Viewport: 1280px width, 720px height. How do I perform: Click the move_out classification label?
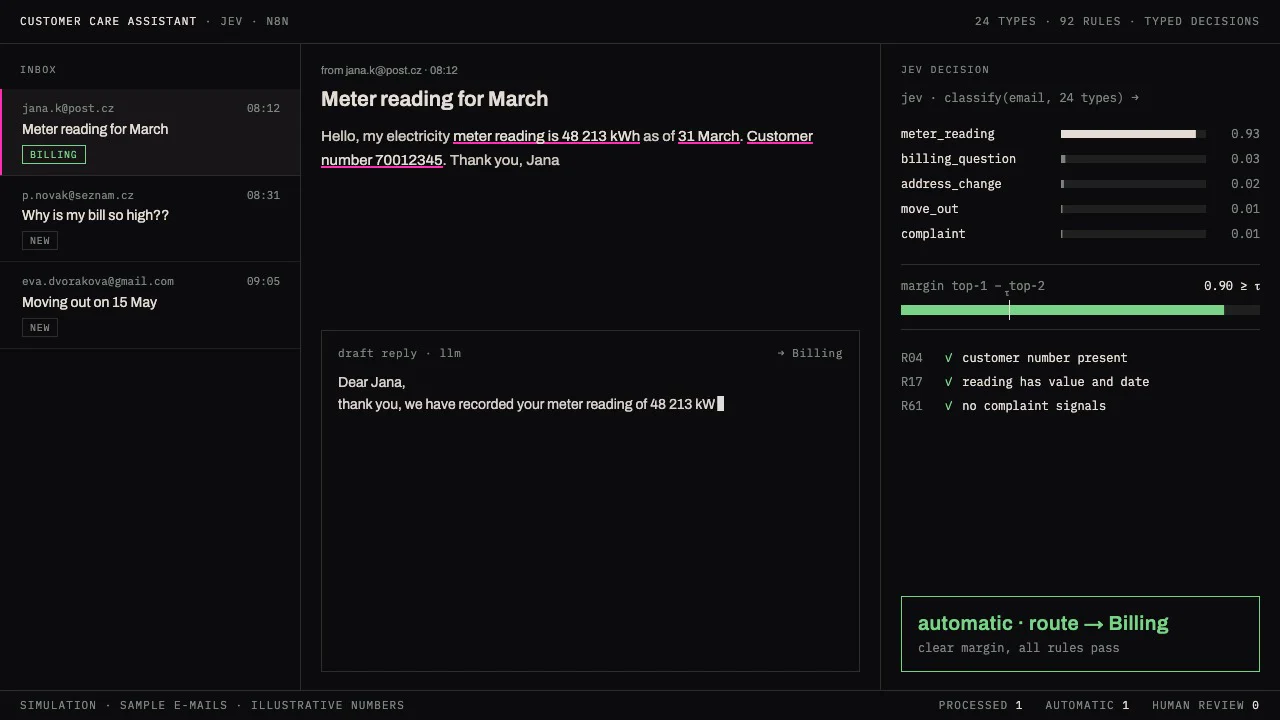tap(930, 209)
